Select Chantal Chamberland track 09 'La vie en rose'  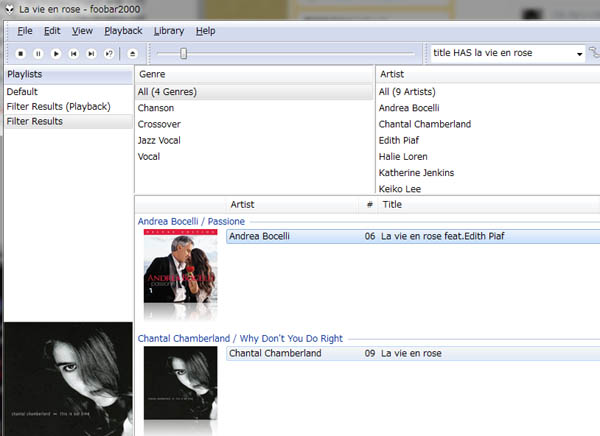(413, 354)
